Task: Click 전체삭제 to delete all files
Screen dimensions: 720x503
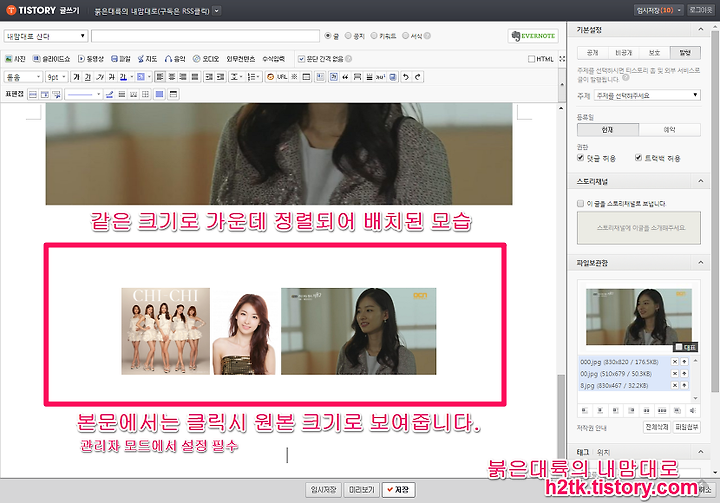Action: tap(656, 427)
